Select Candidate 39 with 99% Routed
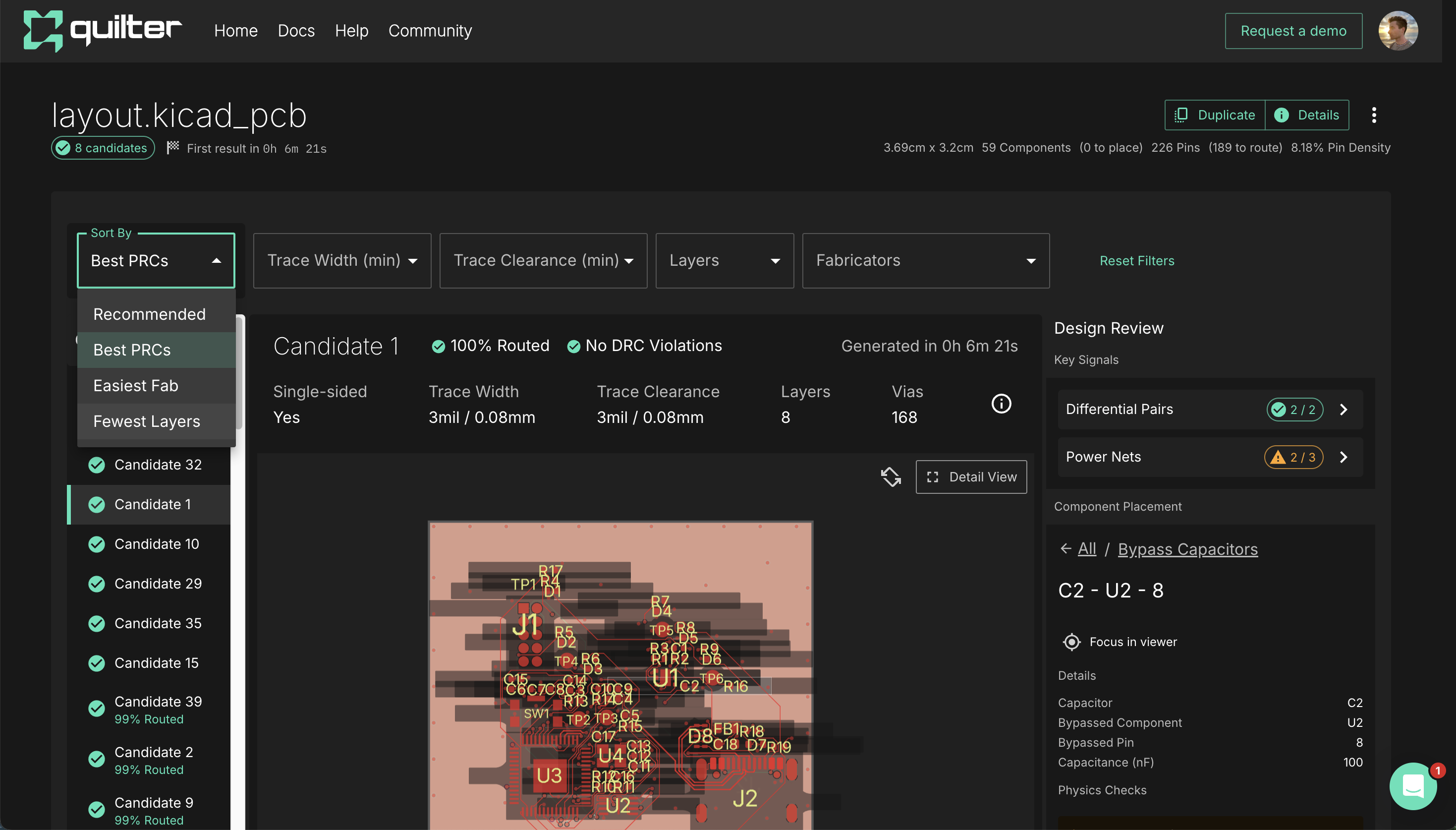 click(x=157, y=709)
